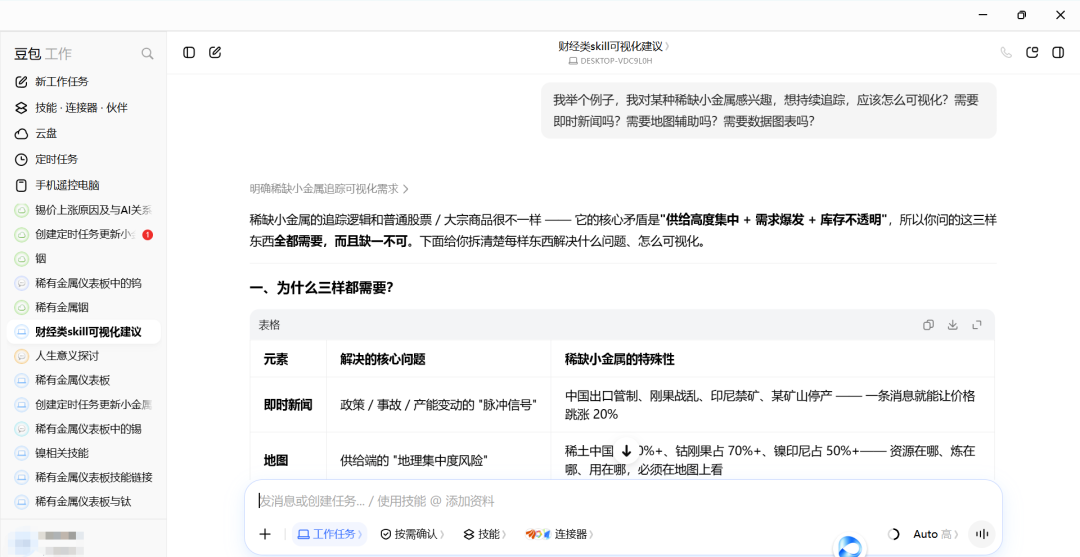This screenshot has width=1080, height=557.
Task: Expand the table to fullscreen
Action: point(977,325)
